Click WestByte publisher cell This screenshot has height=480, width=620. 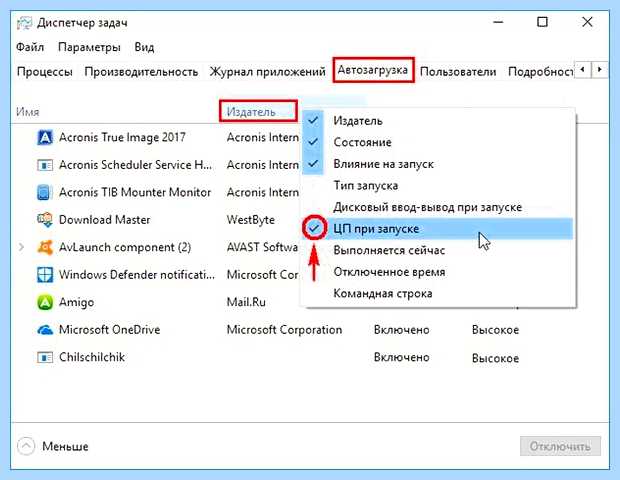[x=251, y=220]
